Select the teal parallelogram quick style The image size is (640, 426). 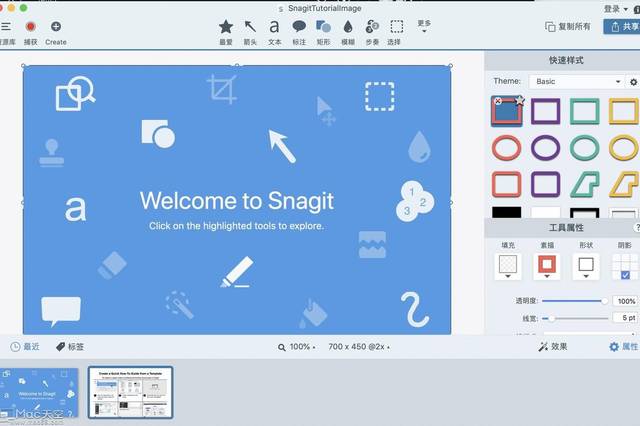click(584, 184)
